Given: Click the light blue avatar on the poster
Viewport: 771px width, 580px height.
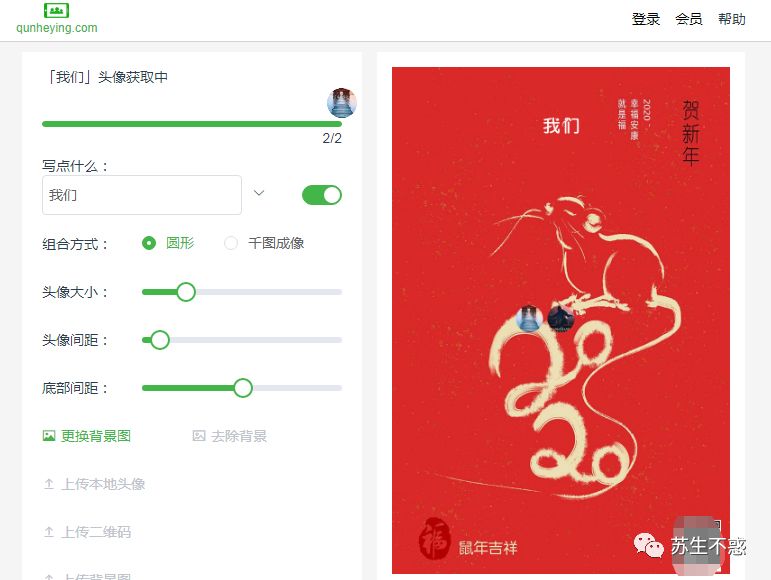Looking at the screenshot, I should [x=529, y=319].
